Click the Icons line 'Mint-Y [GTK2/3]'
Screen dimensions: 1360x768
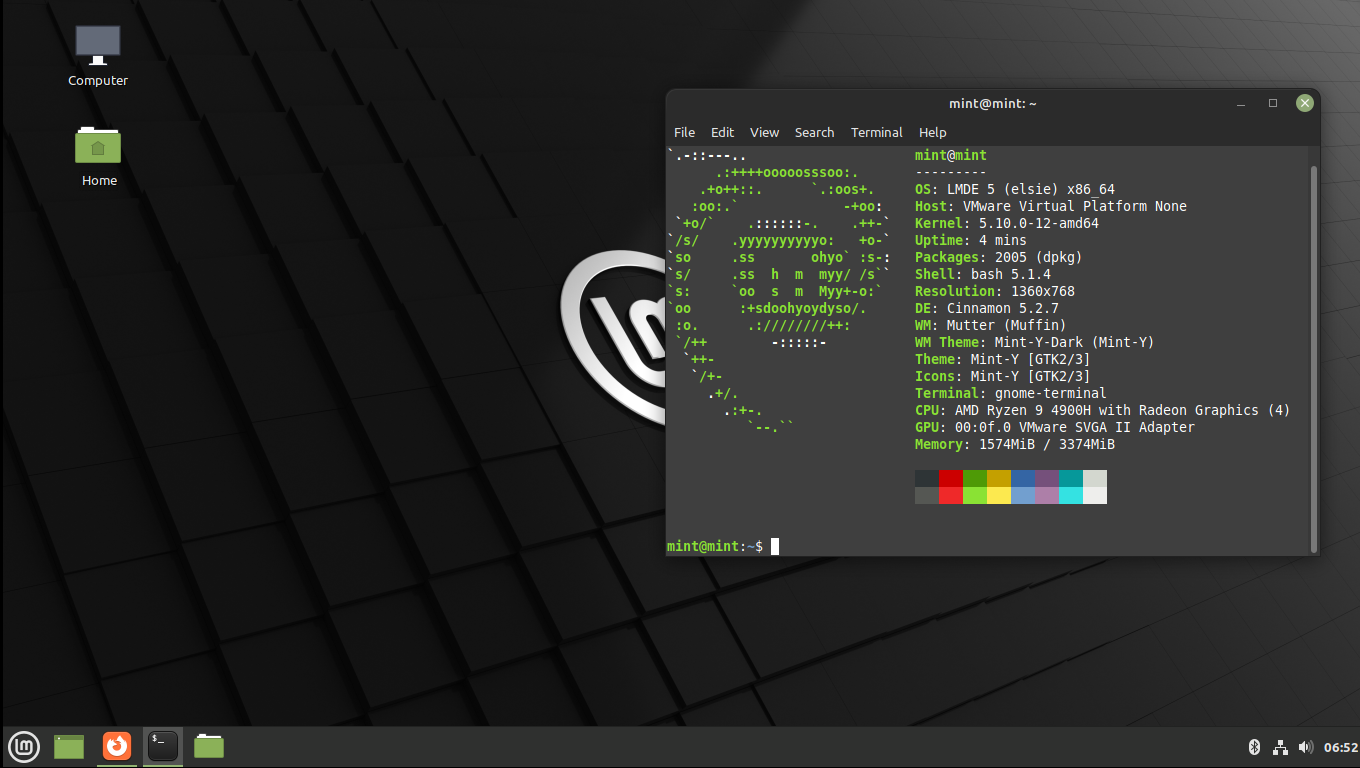click(x=1031, y=376)
